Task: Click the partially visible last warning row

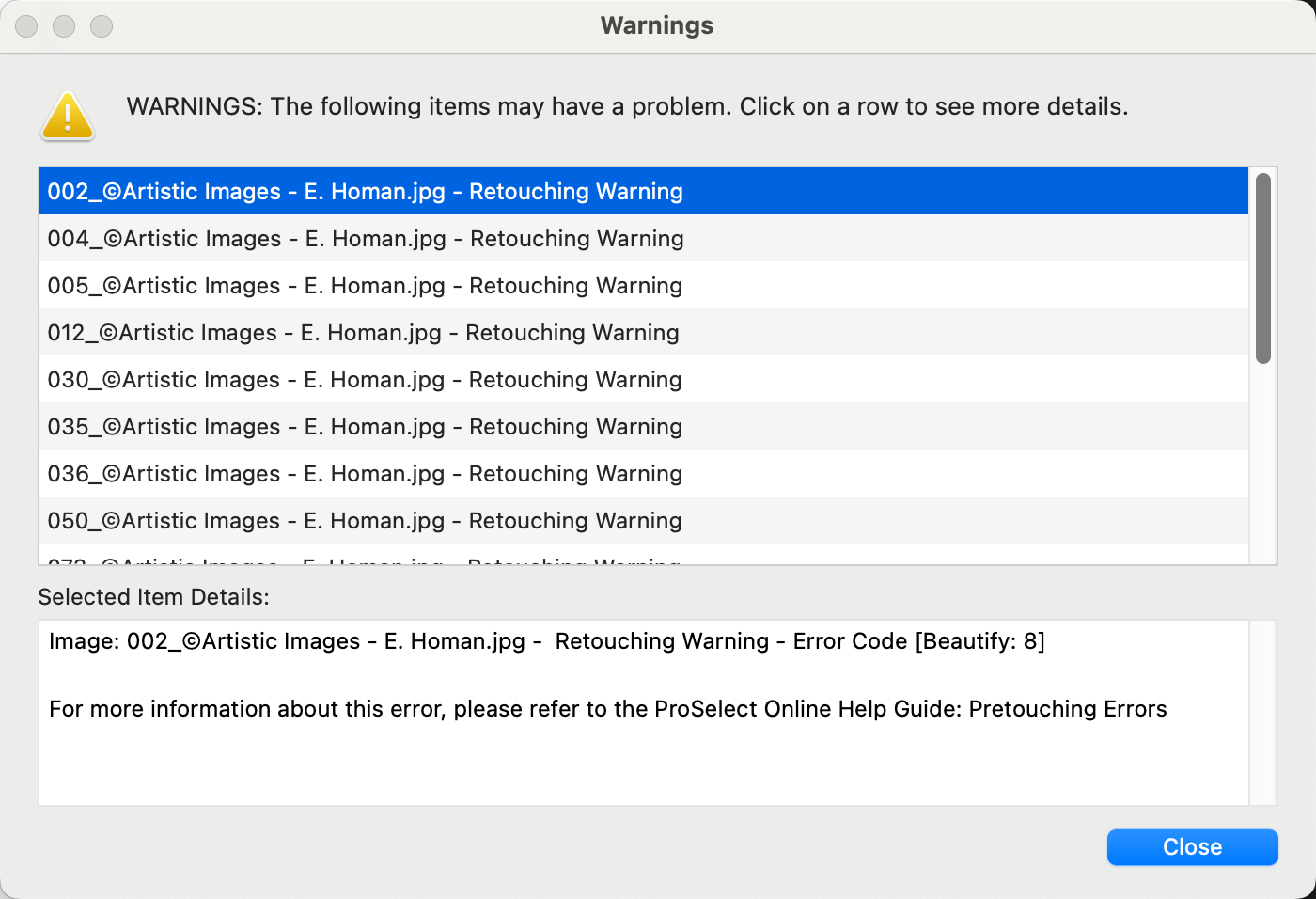Action: pyautogui.click(x=365, y=560)
